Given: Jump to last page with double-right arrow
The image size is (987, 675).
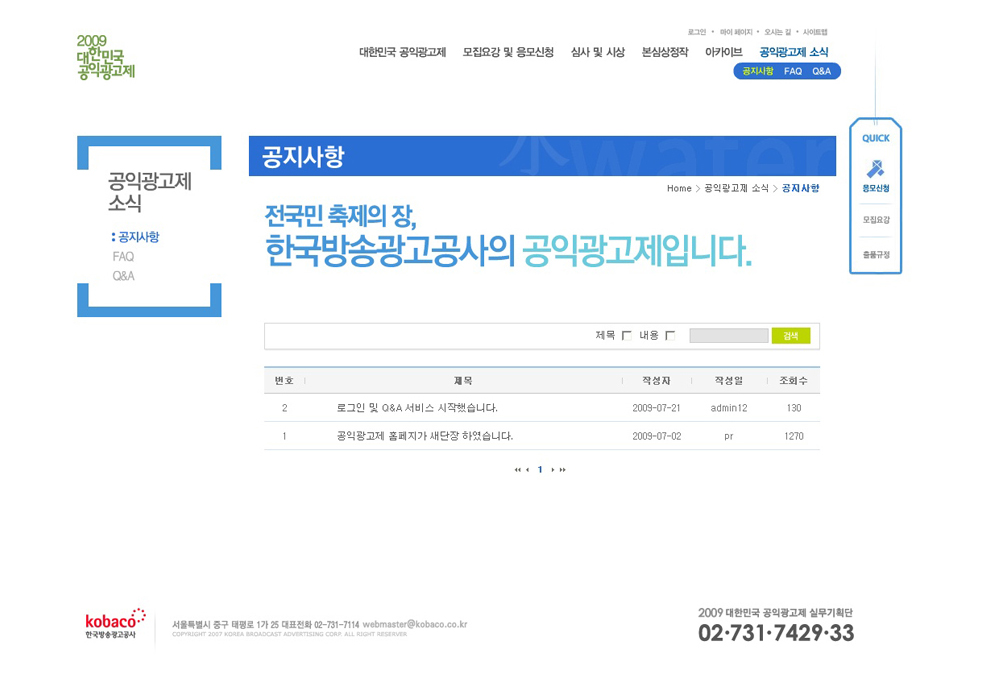Looking at the screenshot, I should (x=563, y=470).
